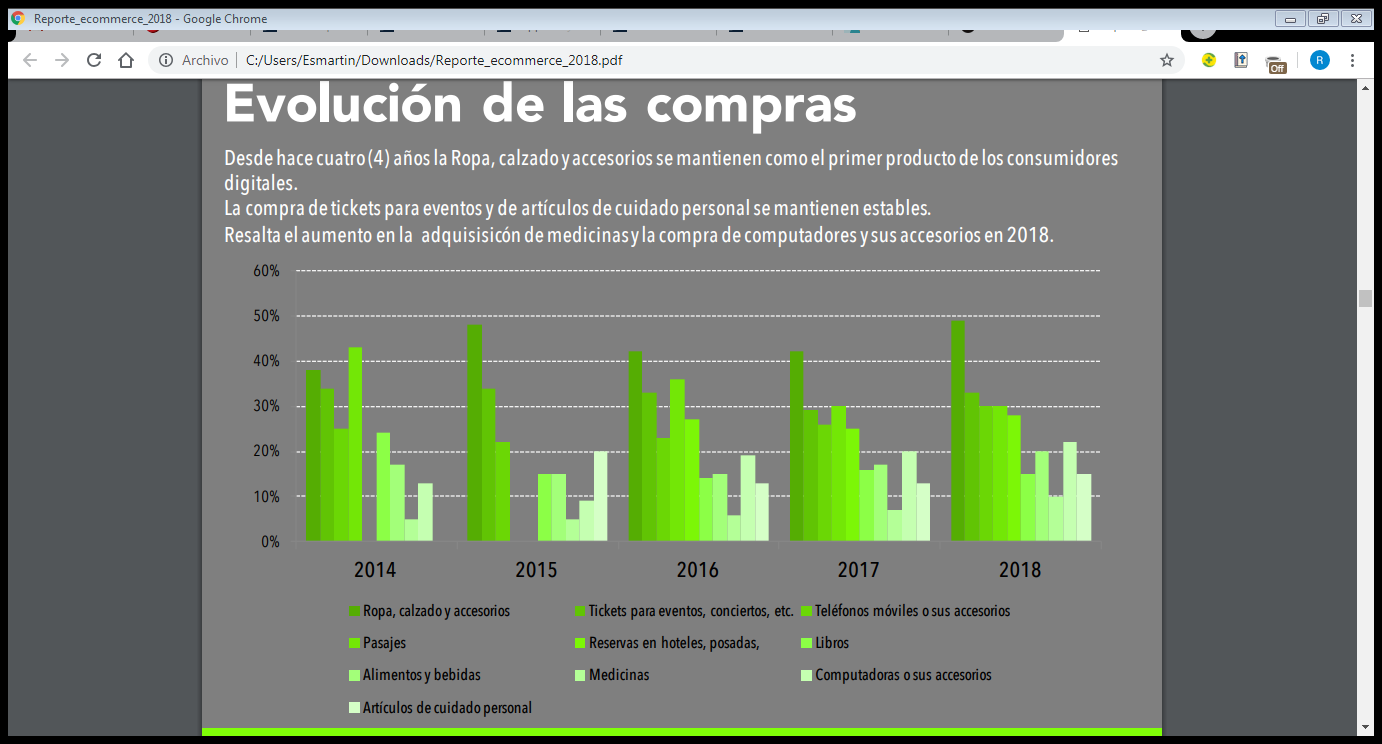Reload the PDF page
Screen dimensions: 1382x744
(94, 60)
